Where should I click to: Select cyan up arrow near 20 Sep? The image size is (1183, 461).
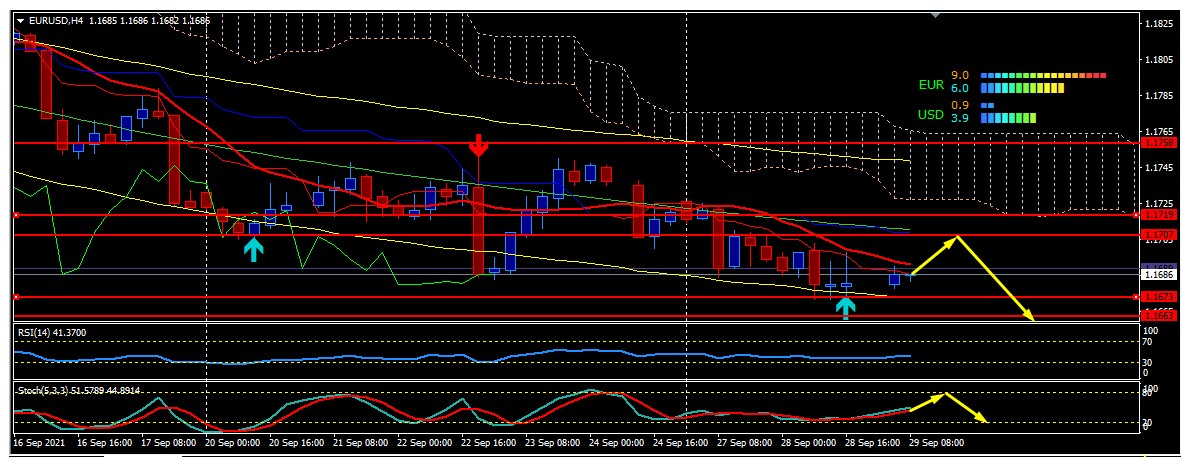pyautogui.click(x=254, y=248)
